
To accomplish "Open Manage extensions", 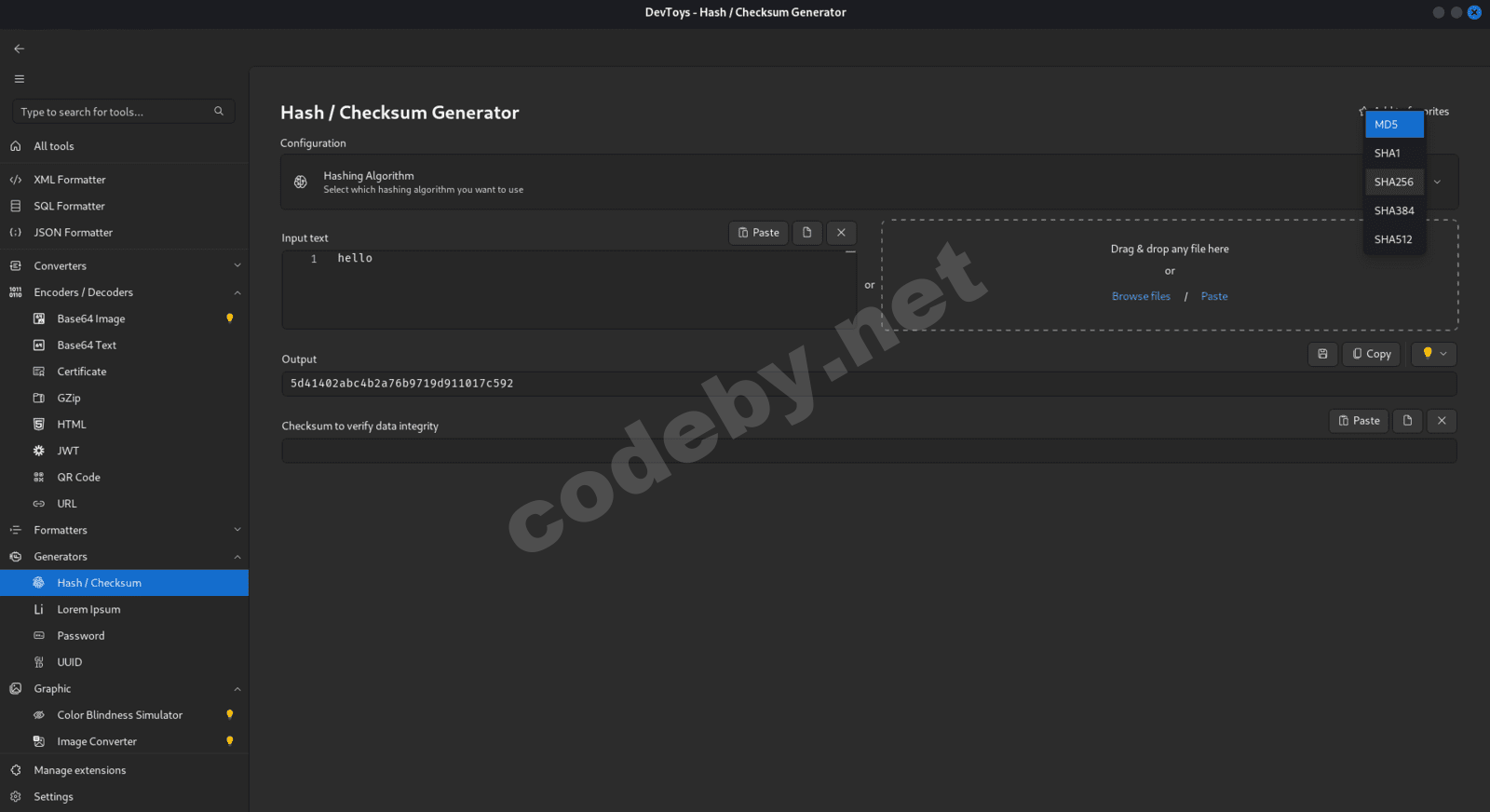I will coord(124,770).
